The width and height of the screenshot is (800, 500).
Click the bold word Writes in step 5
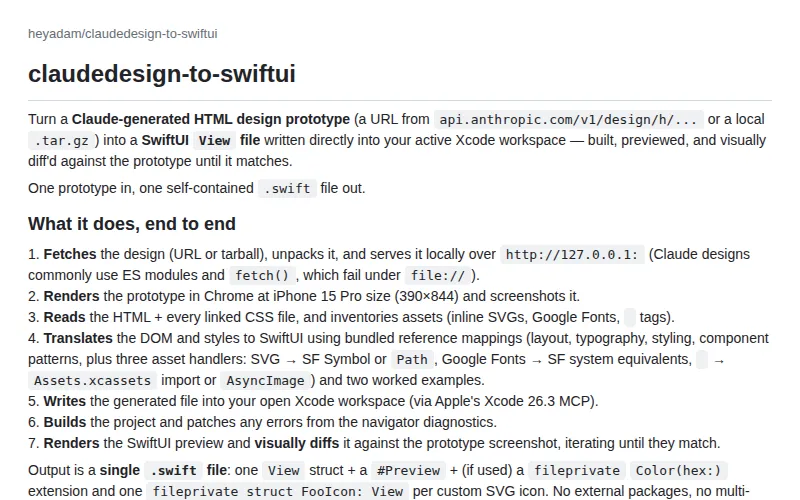65,402
